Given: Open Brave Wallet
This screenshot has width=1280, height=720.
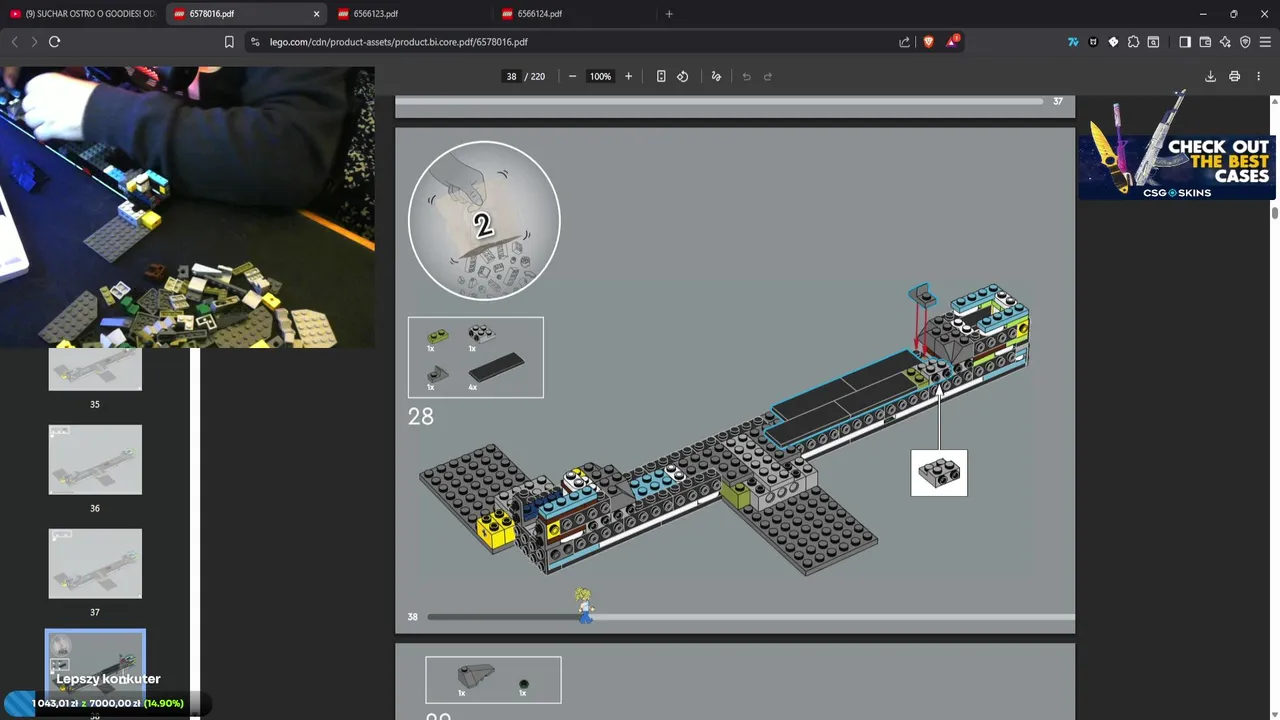Looking at the screenshot, I should (1205, 42).
